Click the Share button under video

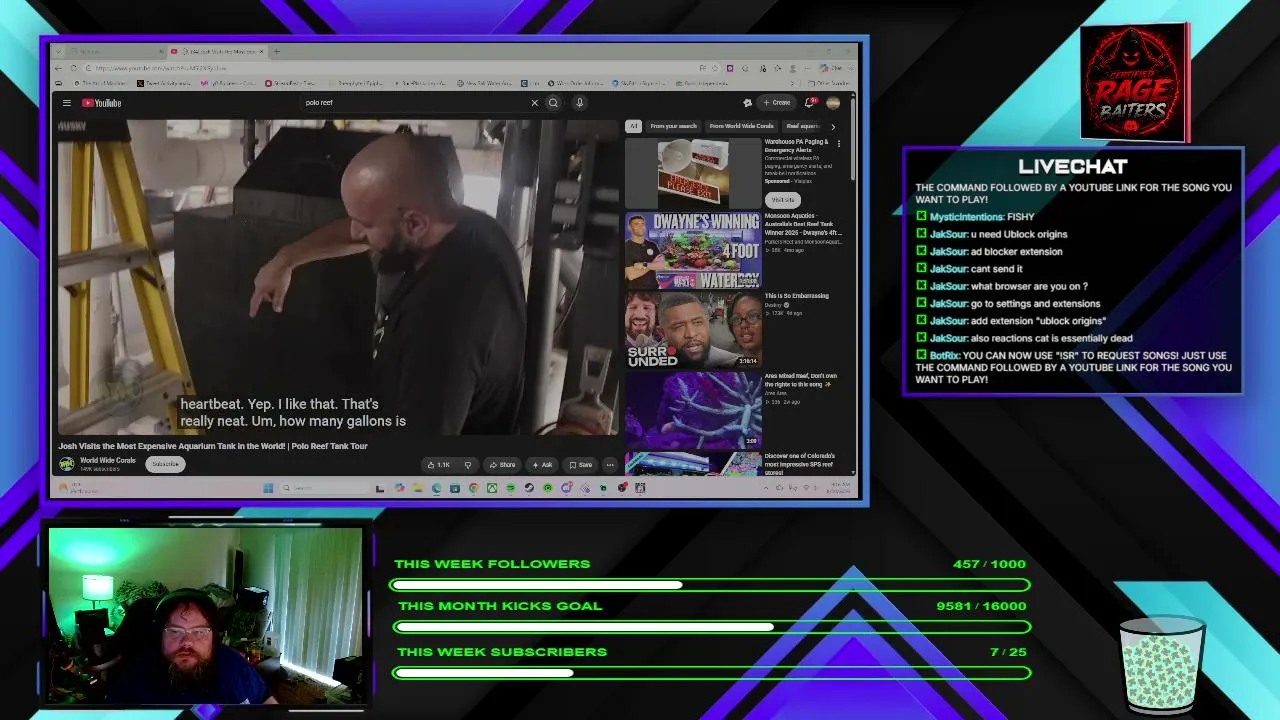coord(502,465)
